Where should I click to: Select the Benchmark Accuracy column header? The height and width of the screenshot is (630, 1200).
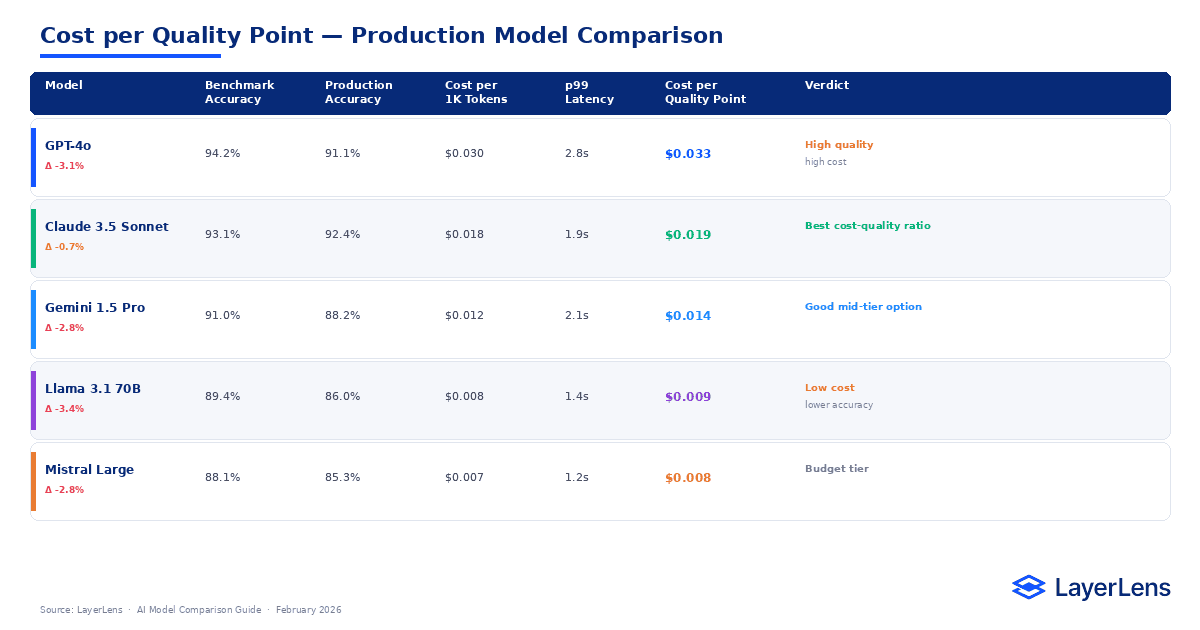[240, 92]
